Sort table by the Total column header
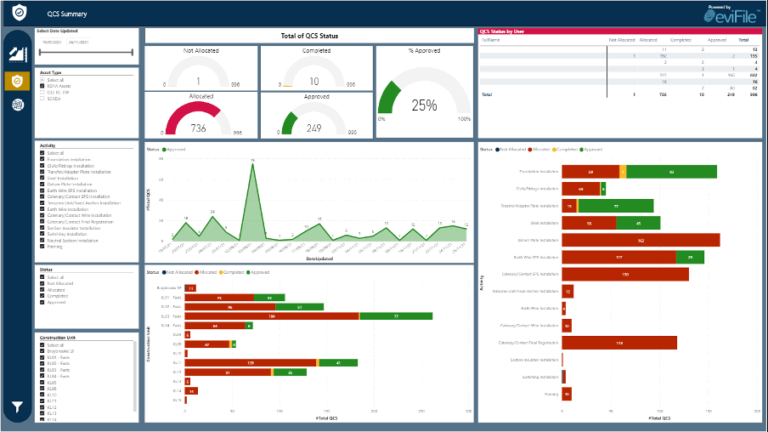Image resolution: width=768 pixels, height=432 pixels. [744, 41]
